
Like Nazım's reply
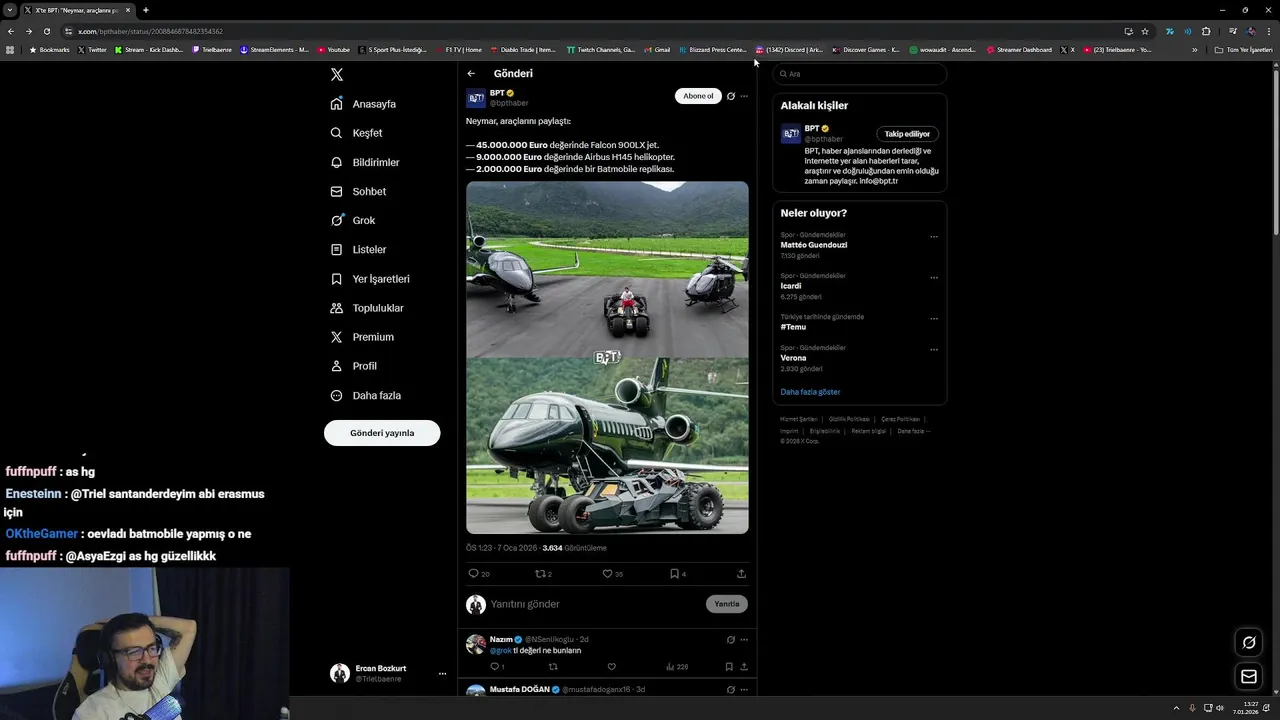coord(612,667)
